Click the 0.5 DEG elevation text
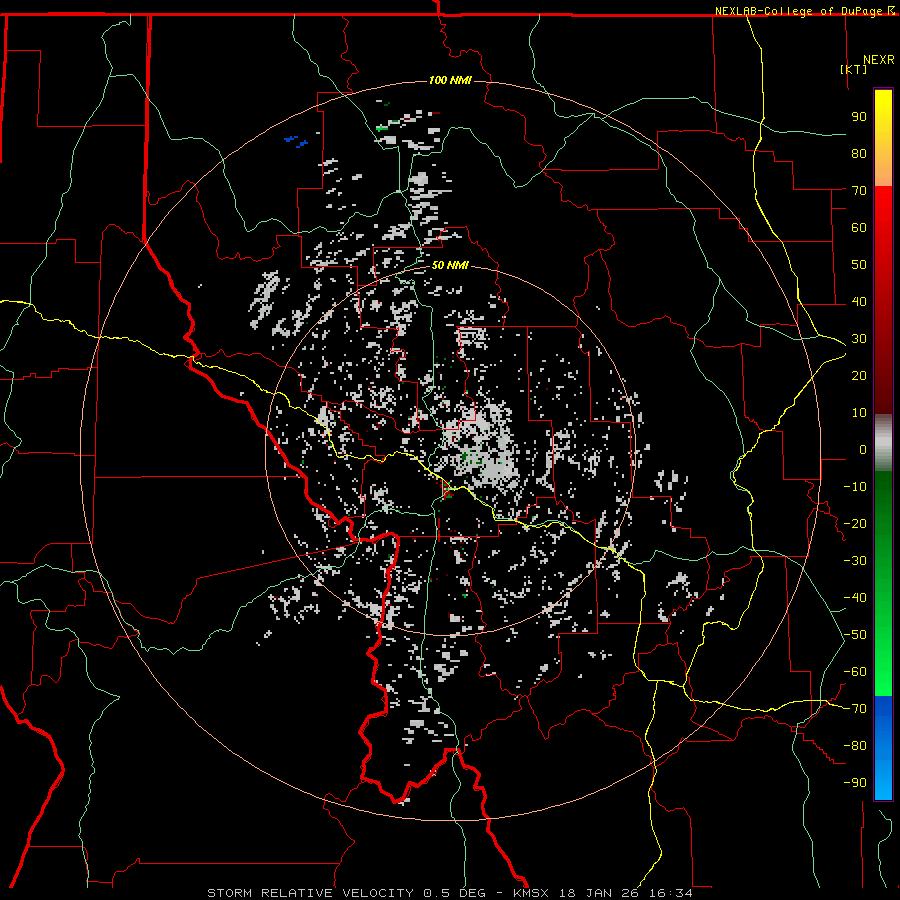 (454, 893)
